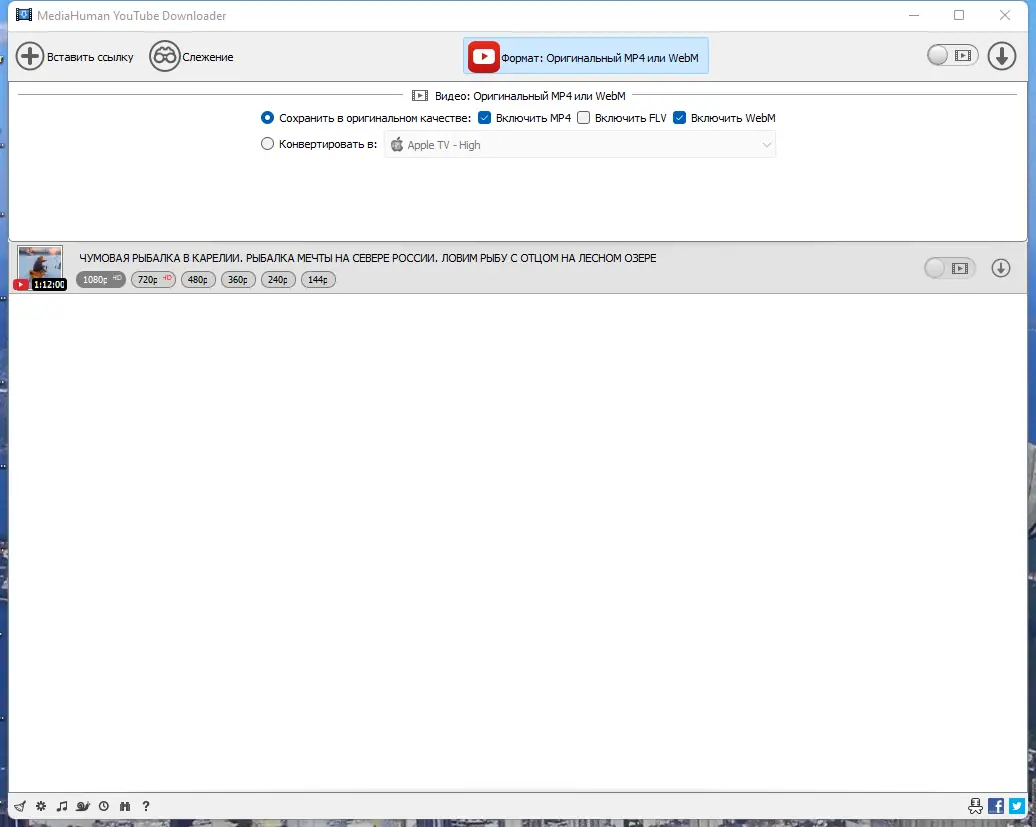
Task: Click the MediaHuman app icon in title bar
Action: tap(24, 15)
